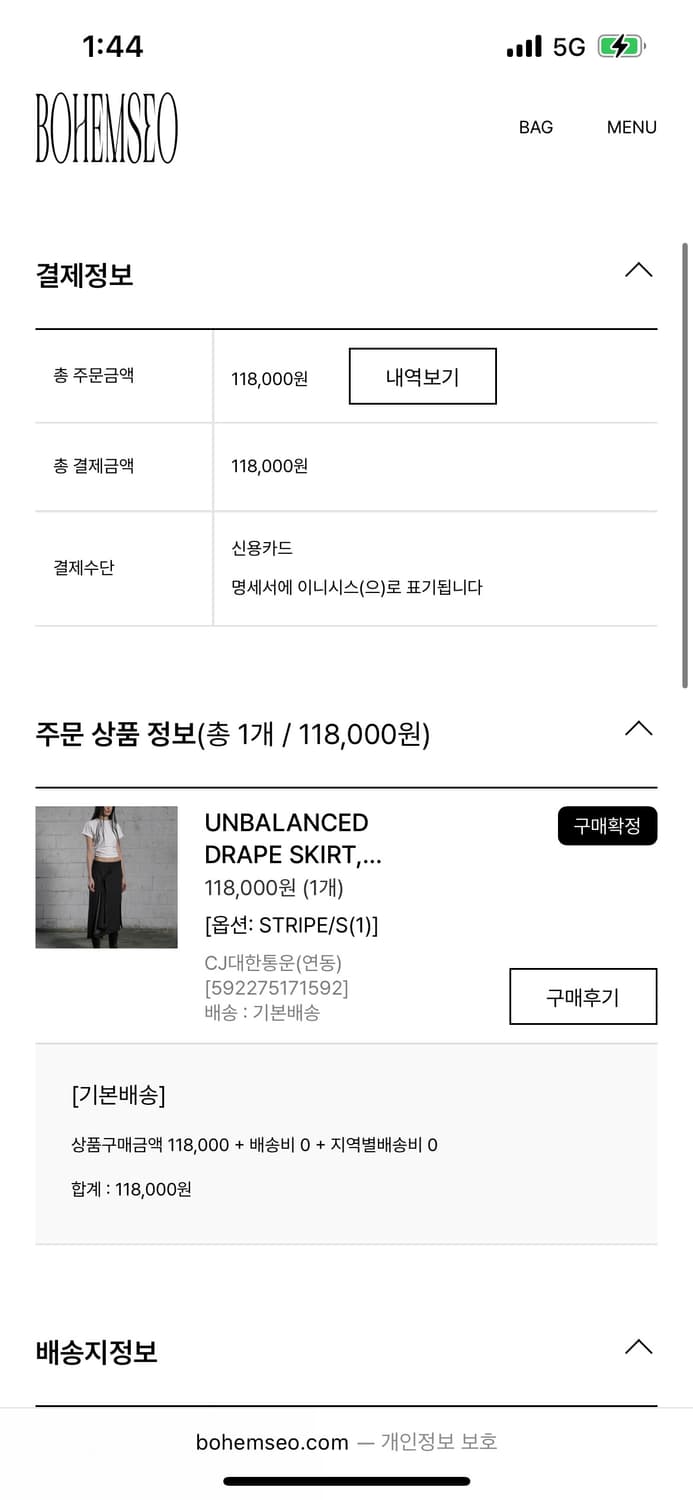Collapse the 배송지정보 shipping address section
The height and width of the screenshot is (1500, 693).
tap(638, 1346)
